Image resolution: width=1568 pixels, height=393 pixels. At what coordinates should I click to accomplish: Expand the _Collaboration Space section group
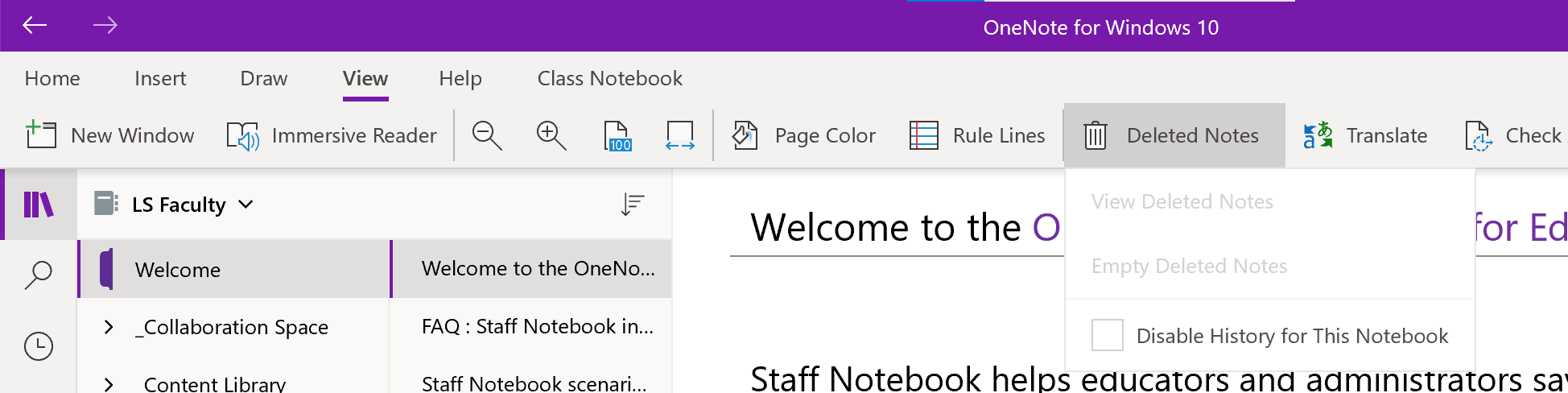click(109, 327)
